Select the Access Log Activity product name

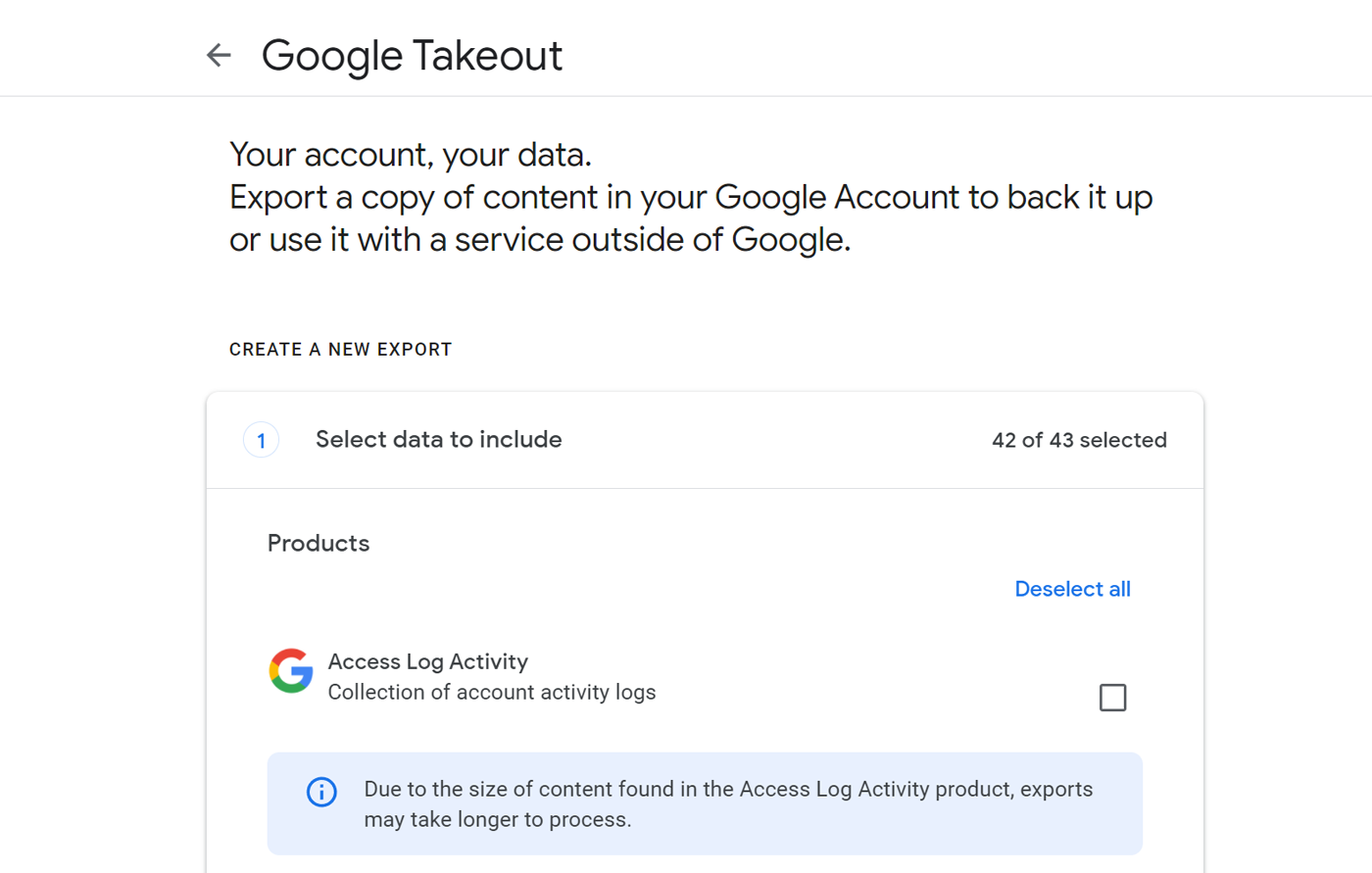click(x=427, y=661)
